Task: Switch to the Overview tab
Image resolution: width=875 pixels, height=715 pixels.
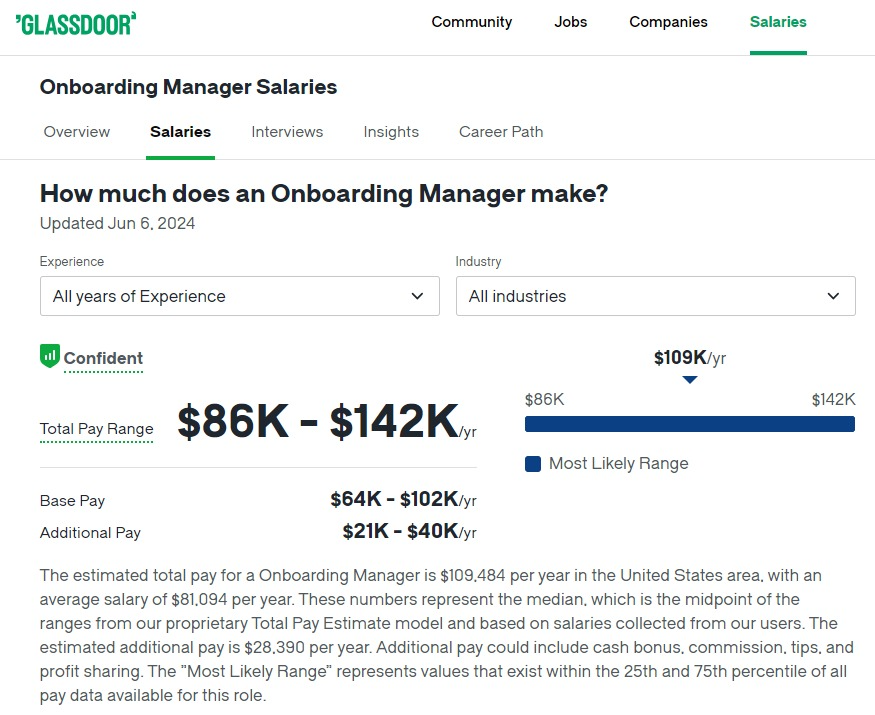Action: pyautogui.click(x=77, y=132)
